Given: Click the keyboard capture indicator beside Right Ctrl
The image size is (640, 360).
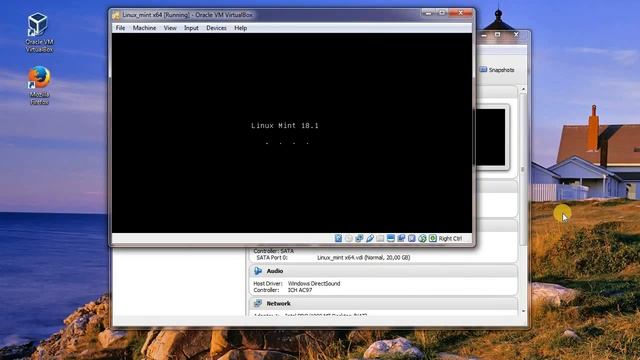Looking at the screenshot, I should (x=433, y=238).
